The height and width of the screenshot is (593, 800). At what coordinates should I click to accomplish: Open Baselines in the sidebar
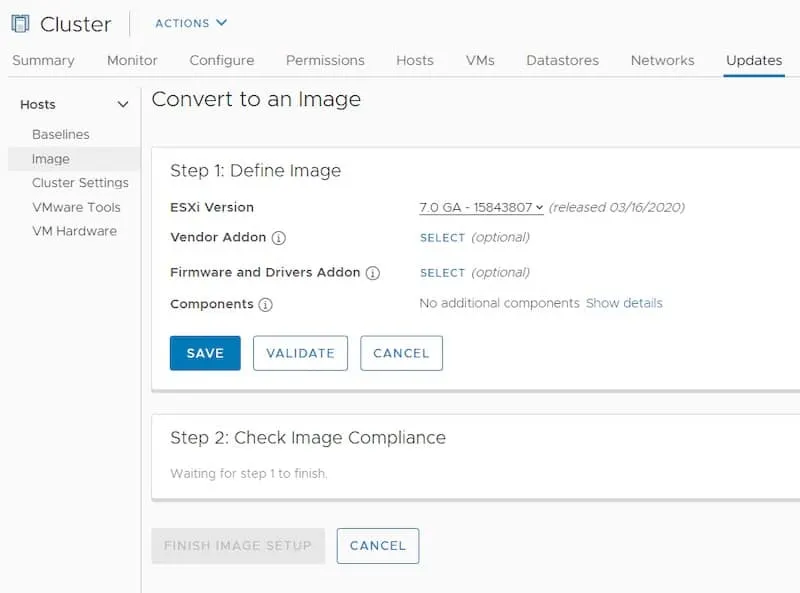pos(61,134)
